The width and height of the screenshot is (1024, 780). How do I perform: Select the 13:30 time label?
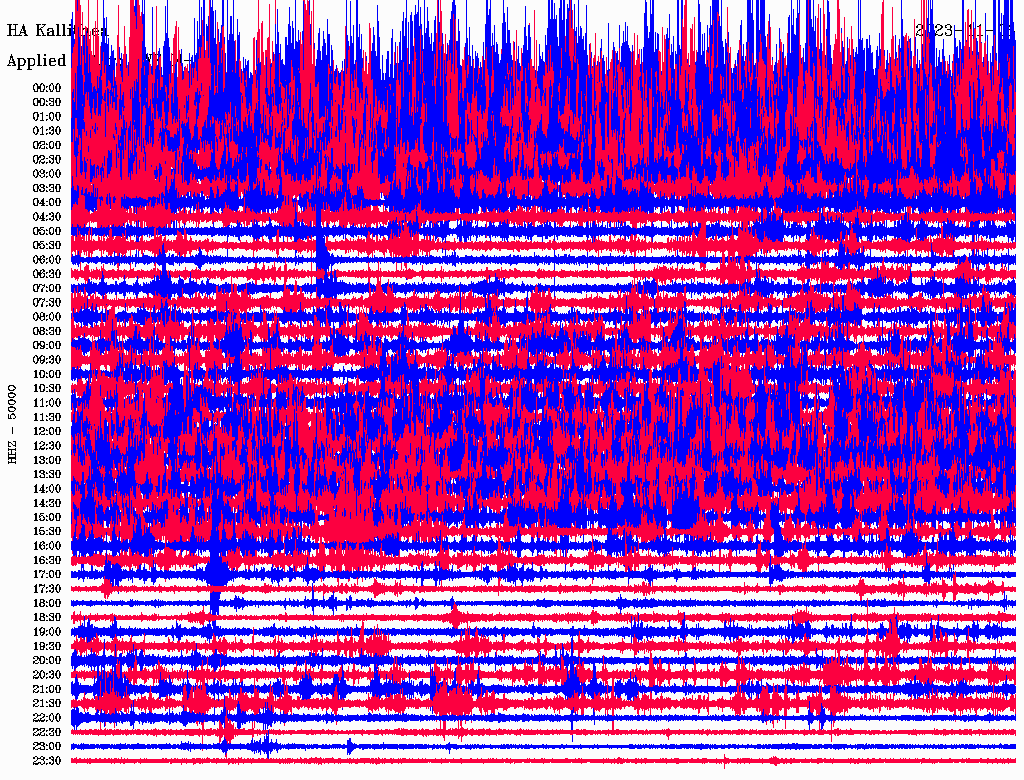point(47,475)
